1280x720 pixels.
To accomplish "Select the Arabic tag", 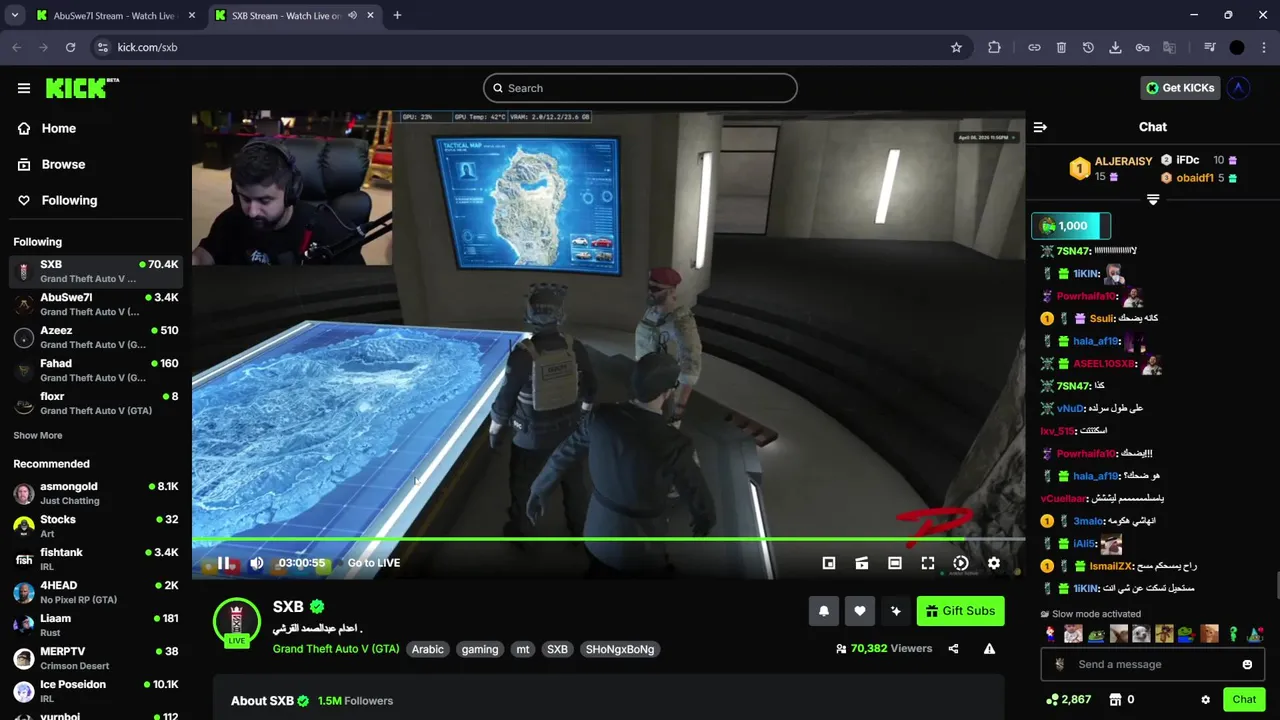I will click(428, 649).
